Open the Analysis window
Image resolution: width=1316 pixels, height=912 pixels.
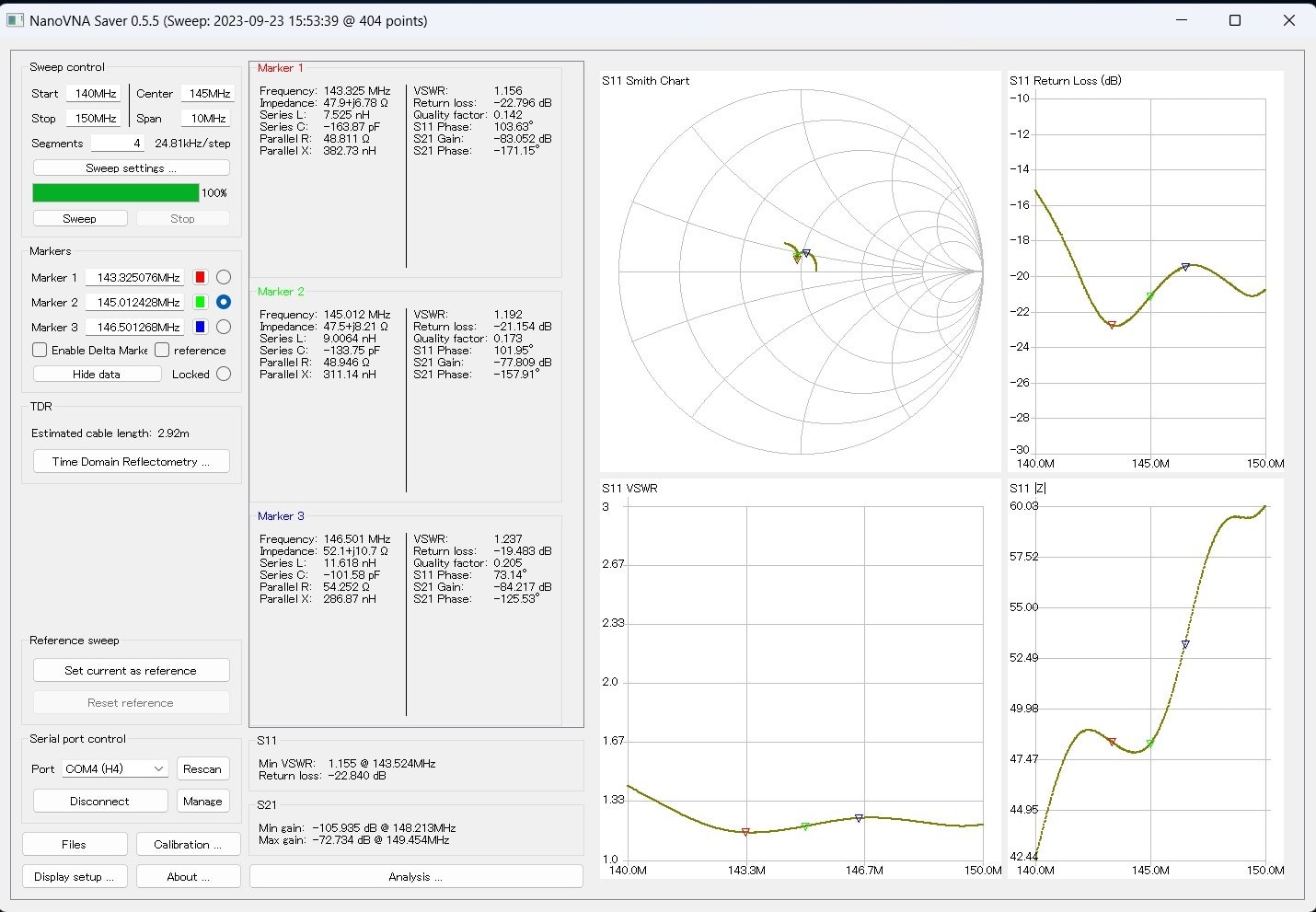(416, 876)
